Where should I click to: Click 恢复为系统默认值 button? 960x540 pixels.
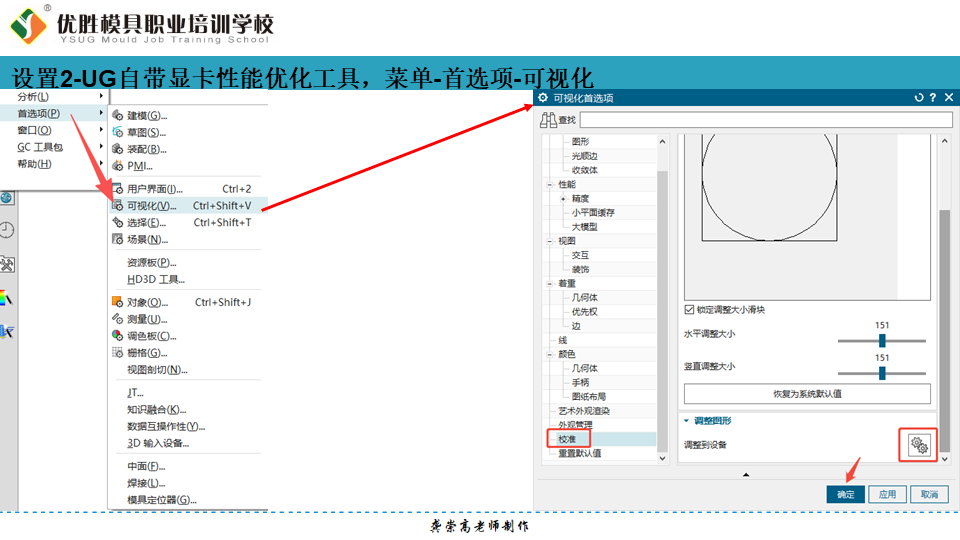(x=807, y=394)
